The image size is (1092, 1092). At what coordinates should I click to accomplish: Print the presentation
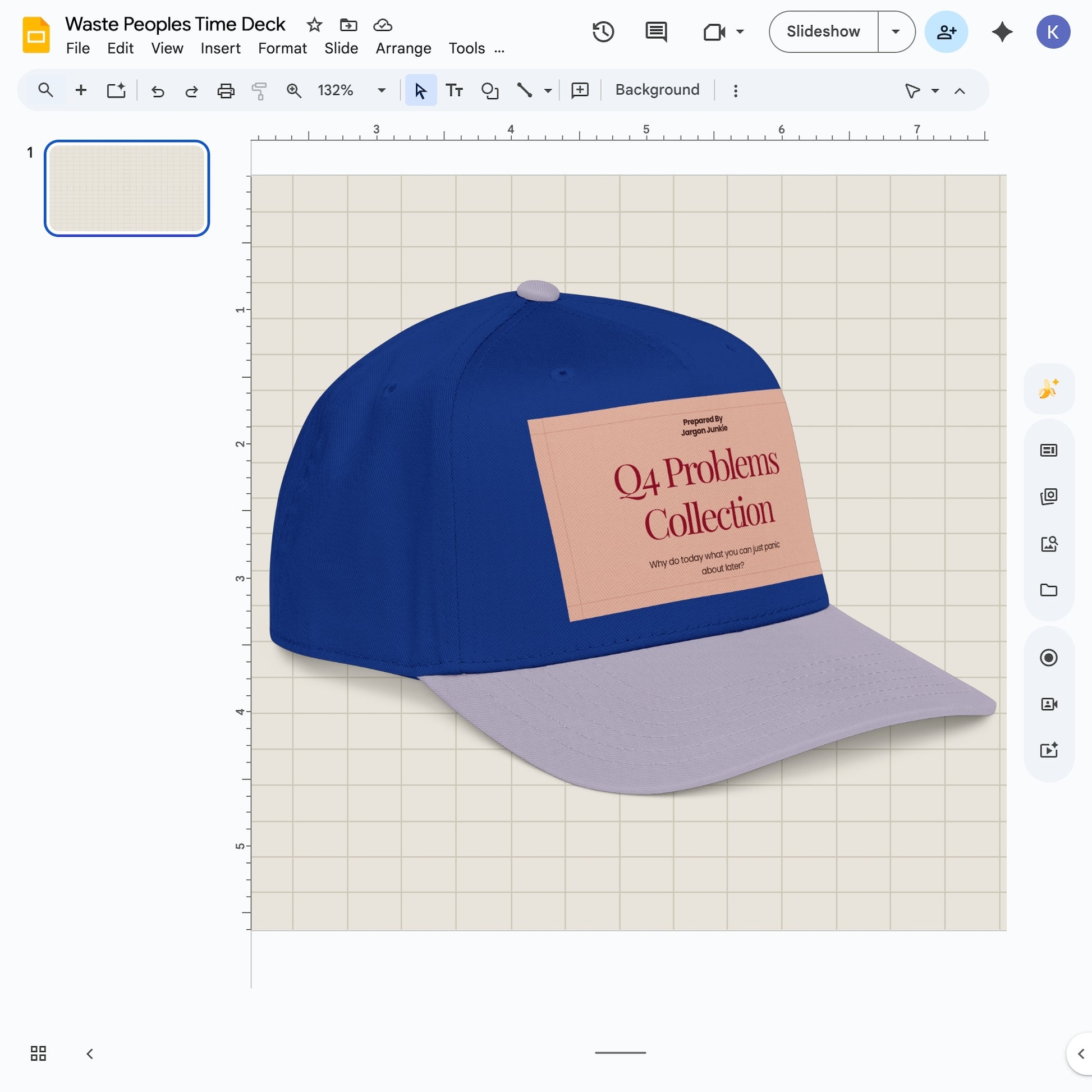(x=226, y=91)
